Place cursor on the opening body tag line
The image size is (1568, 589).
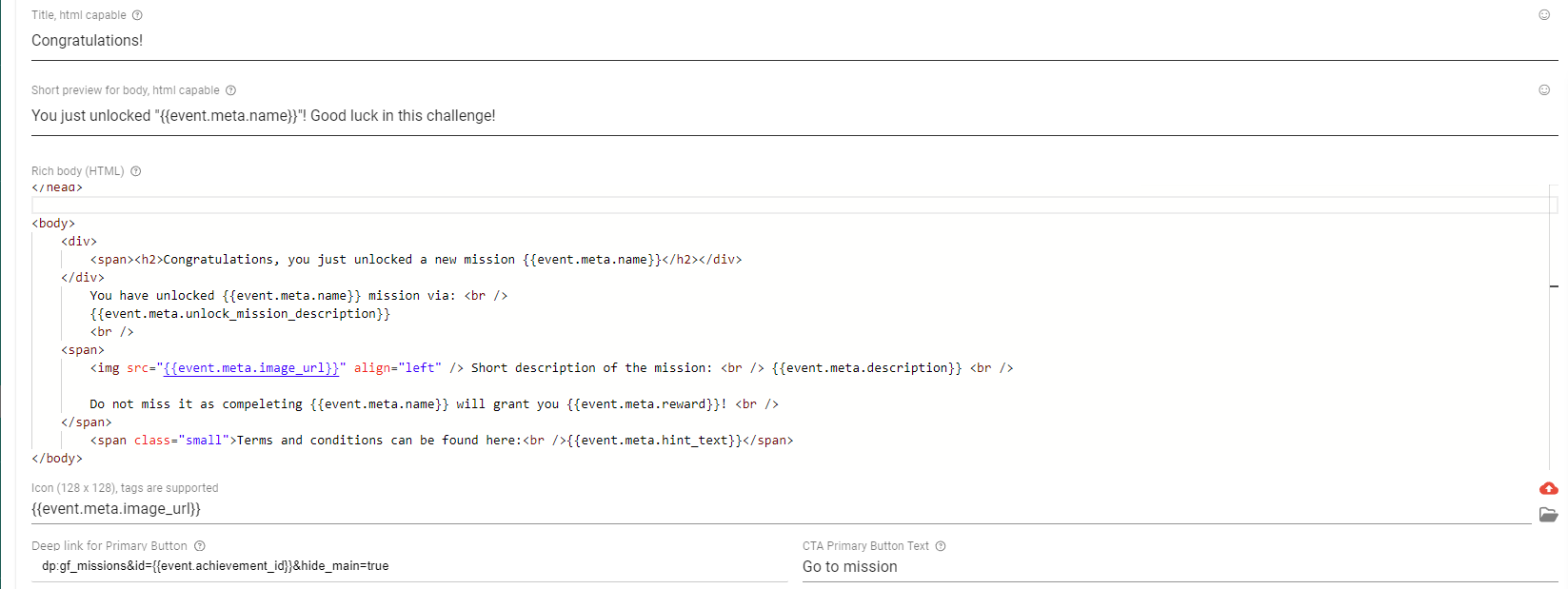53,224
